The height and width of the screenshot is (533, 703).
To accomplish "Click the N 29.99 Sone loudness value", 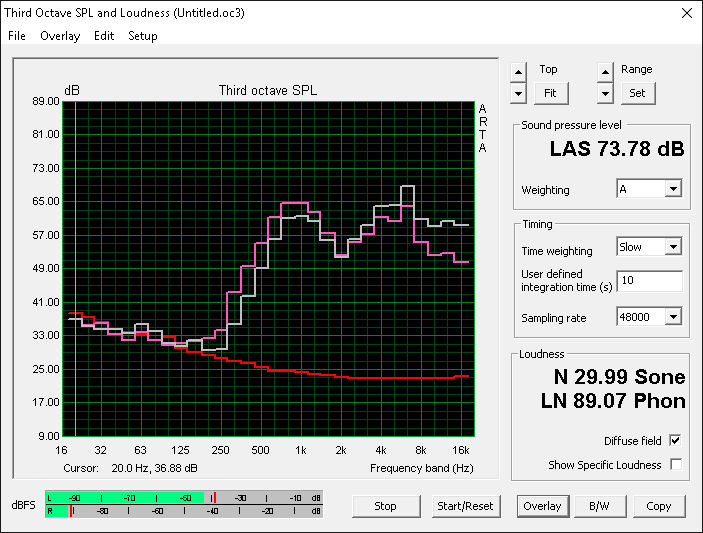I will point(619,377).
